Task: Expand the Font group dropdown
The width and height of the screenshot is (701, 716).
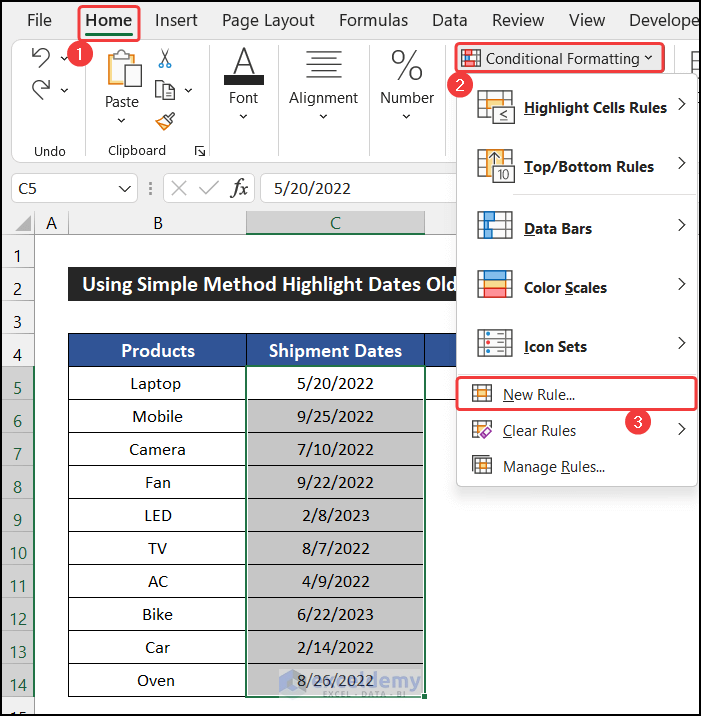Action: click(243, 117)
